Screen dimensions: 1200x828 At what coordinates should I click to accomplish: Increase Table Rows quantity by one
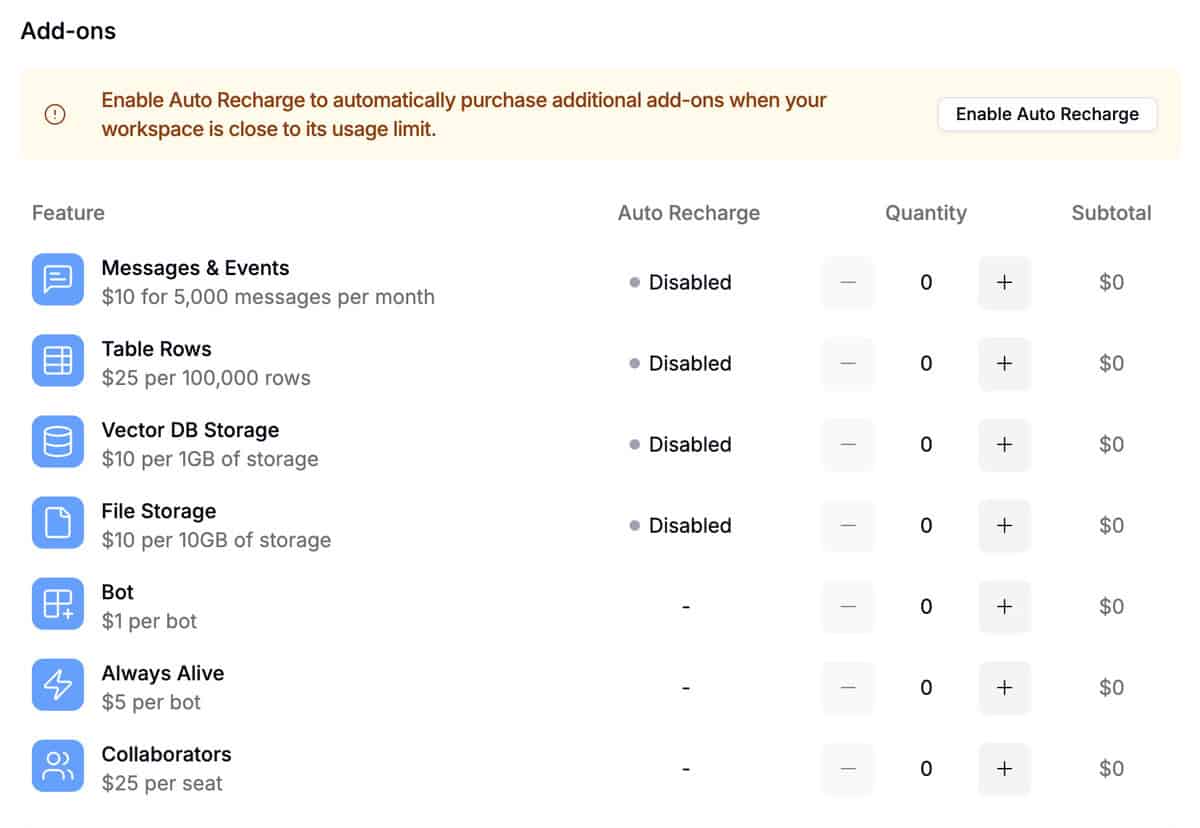click(x=1004, y=364)
